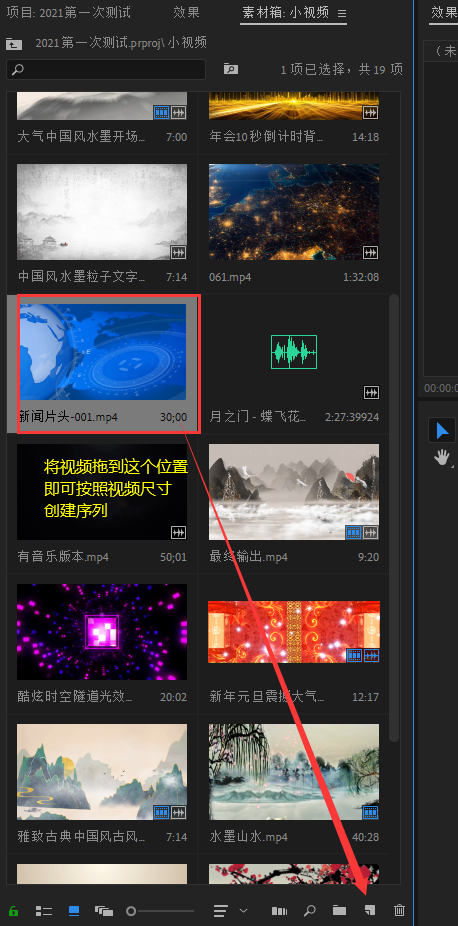Click the Find magnifier icon in bottom toolbar
Viewport: 458px width, 926px height.
309,911
